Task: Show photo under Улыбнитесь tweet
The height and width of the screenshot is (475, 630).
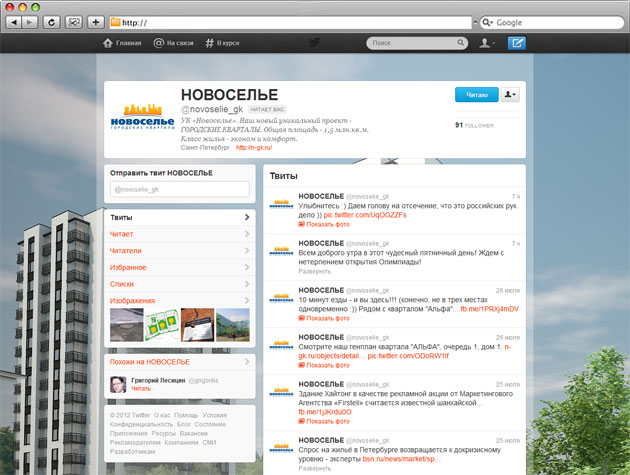Action: 324,224
